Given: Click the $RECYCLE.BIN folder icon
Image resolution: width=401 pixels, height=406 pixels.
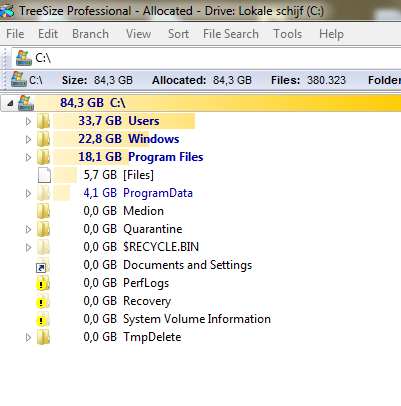Looking at the screenshot, I should (x=43, y=247).
